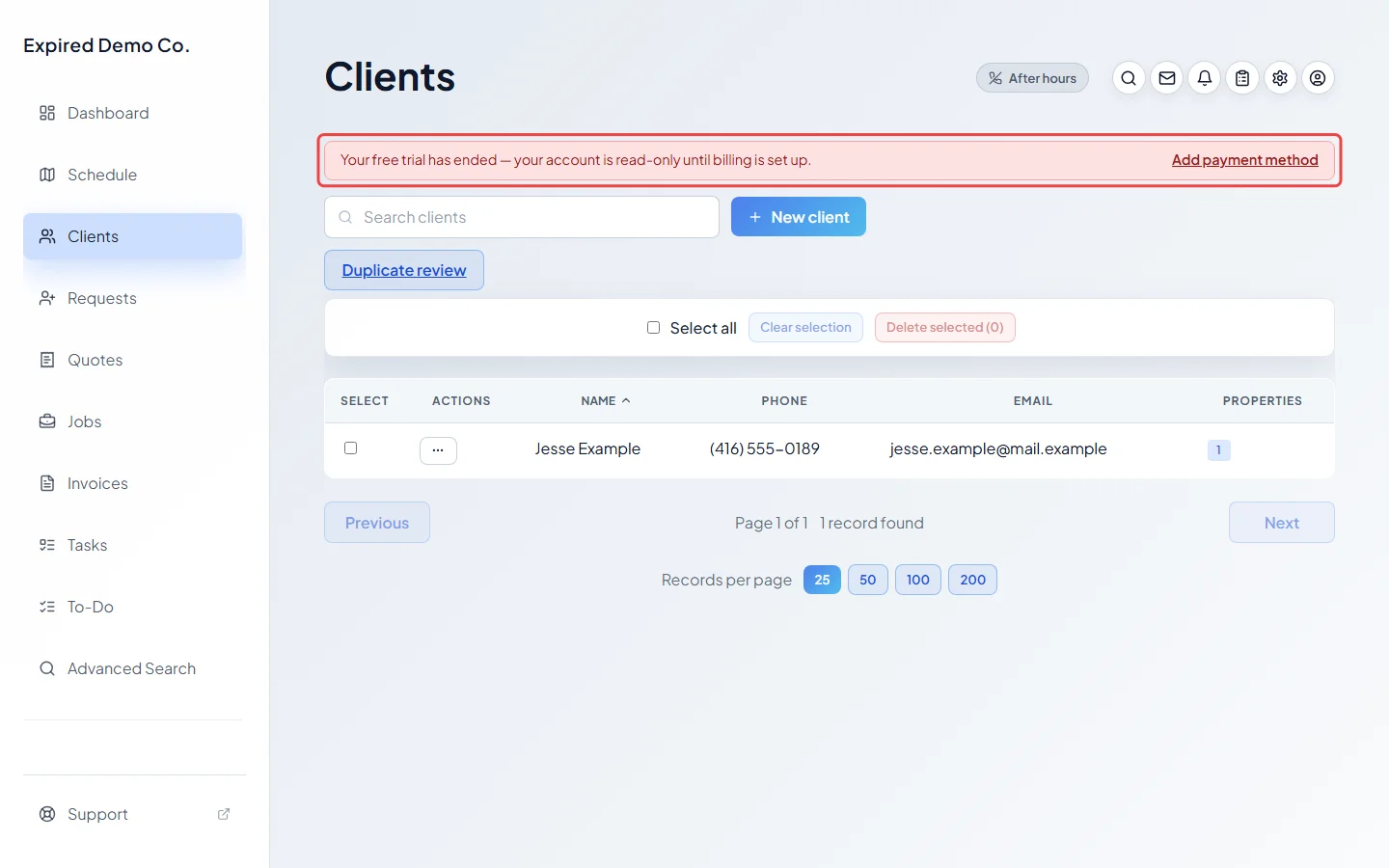Click the PROPERTIES column header
Screen dimensions: 1389x868
pyautogui.click(x=1263, y=400)
